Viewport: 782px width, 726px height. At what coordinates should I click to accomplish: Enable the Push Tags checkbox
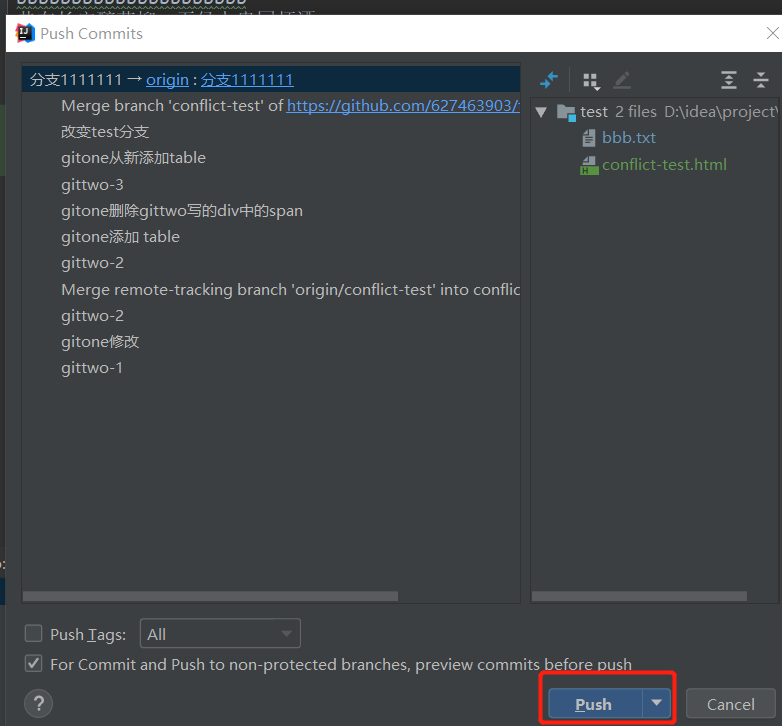33,634
